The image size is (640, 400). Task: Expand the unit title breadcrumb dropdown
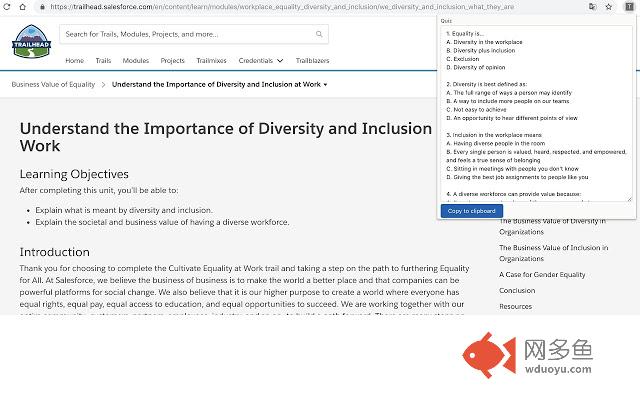click(x=220, y=84)
